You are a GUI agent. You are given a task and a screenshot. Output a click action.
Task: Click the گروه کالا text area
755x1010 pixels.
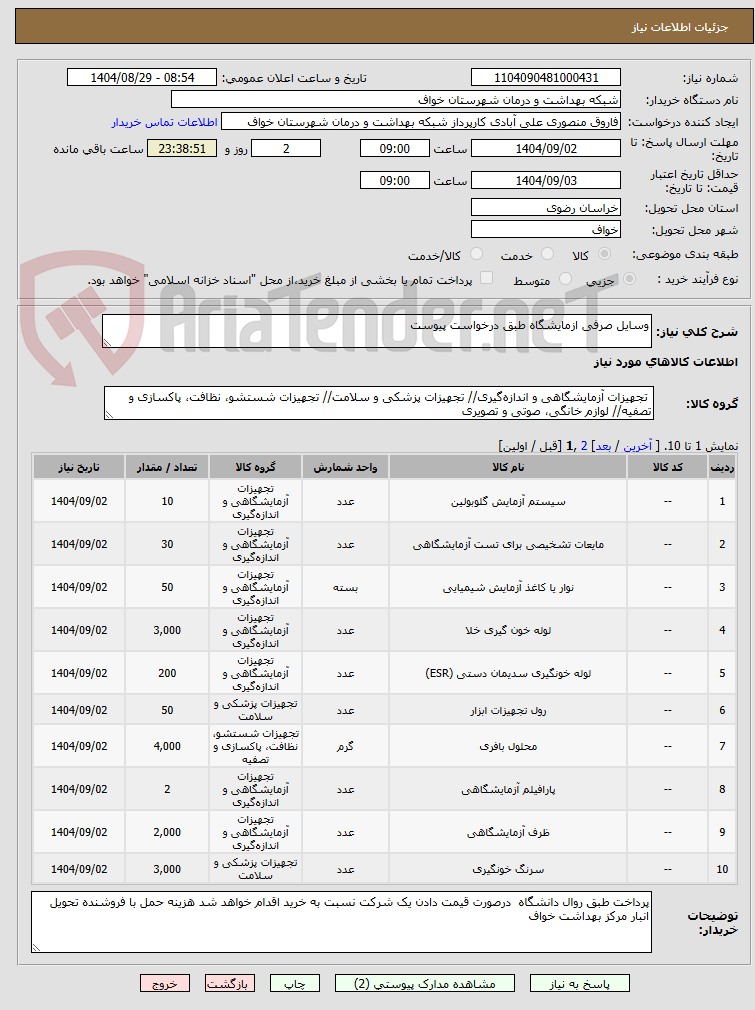(379, 403)
